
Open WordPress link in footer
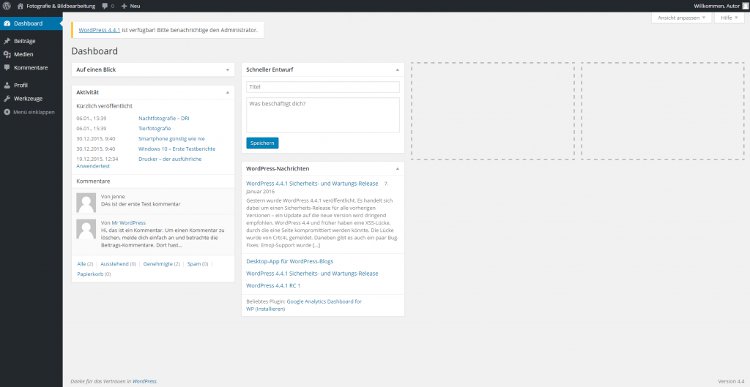(144, 381)
